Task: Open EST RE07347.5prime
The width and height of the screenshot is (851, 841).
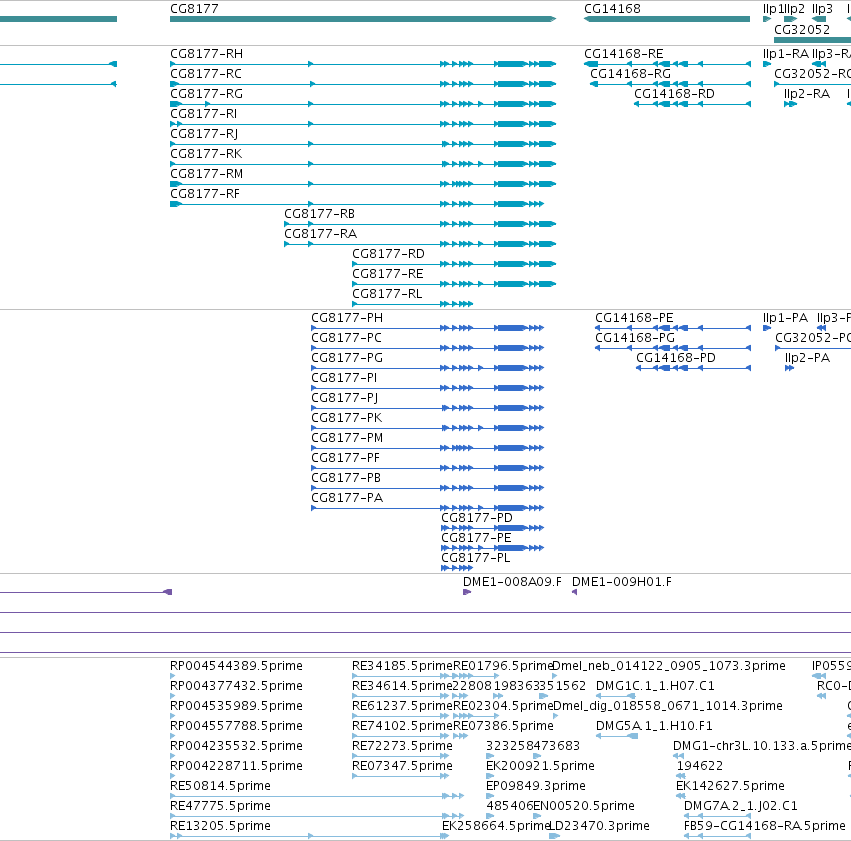Action: coord(402,767)
